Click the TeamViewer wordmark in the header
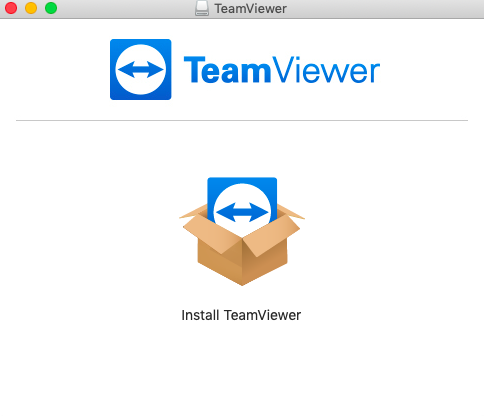This screenshot has width=484, height=416. tap(282, 70)
